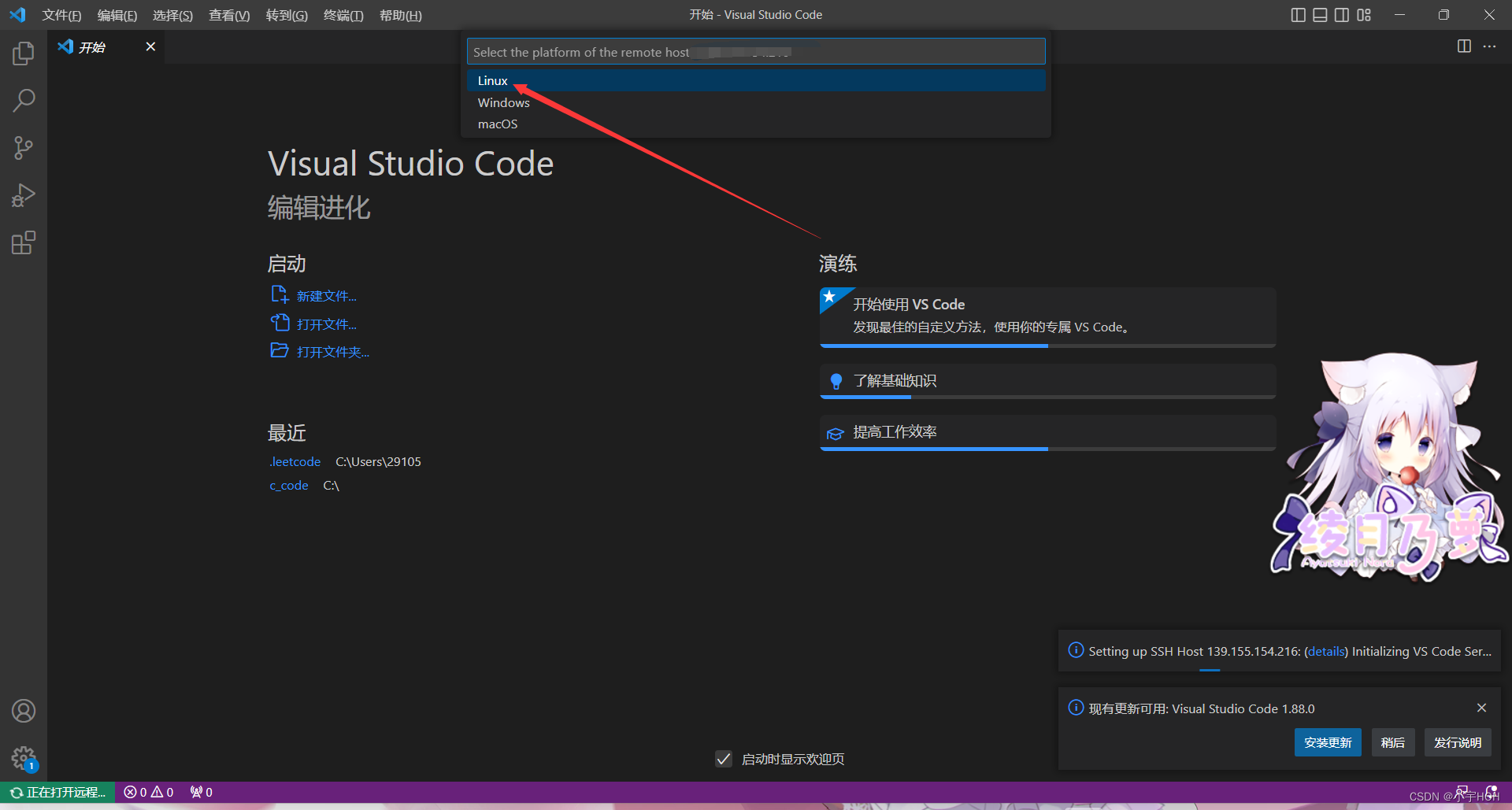Screen dimensions: 1512x810
Task: Click details link in SSH notification
Action: pos(1326,651)
